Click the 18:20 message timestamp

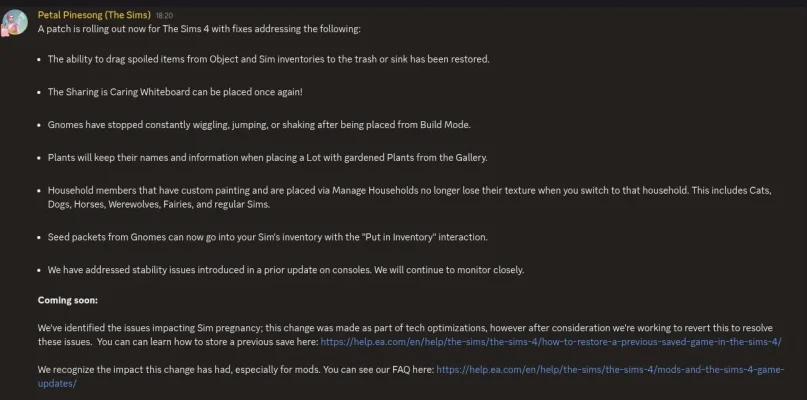(x=164, y=16)
